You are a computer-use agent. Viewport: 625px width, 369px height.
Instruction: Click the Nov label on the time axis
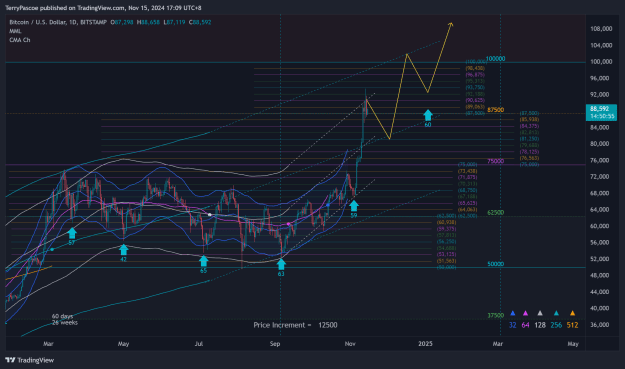point(350,343)
